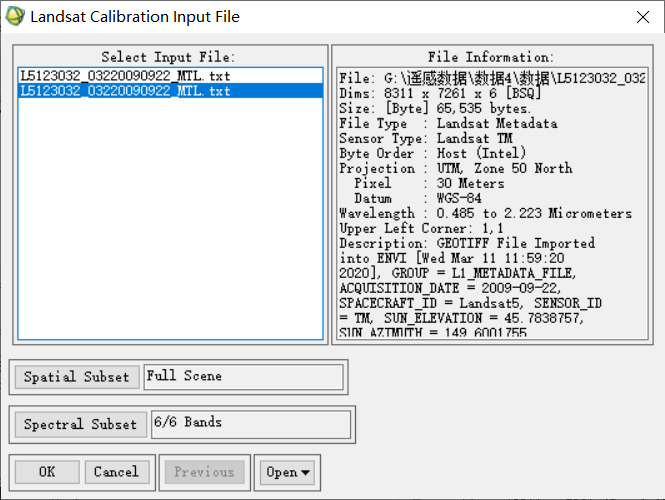
Task: Click the Datum: WGS-84 line
Action: (x=418, y=198)
